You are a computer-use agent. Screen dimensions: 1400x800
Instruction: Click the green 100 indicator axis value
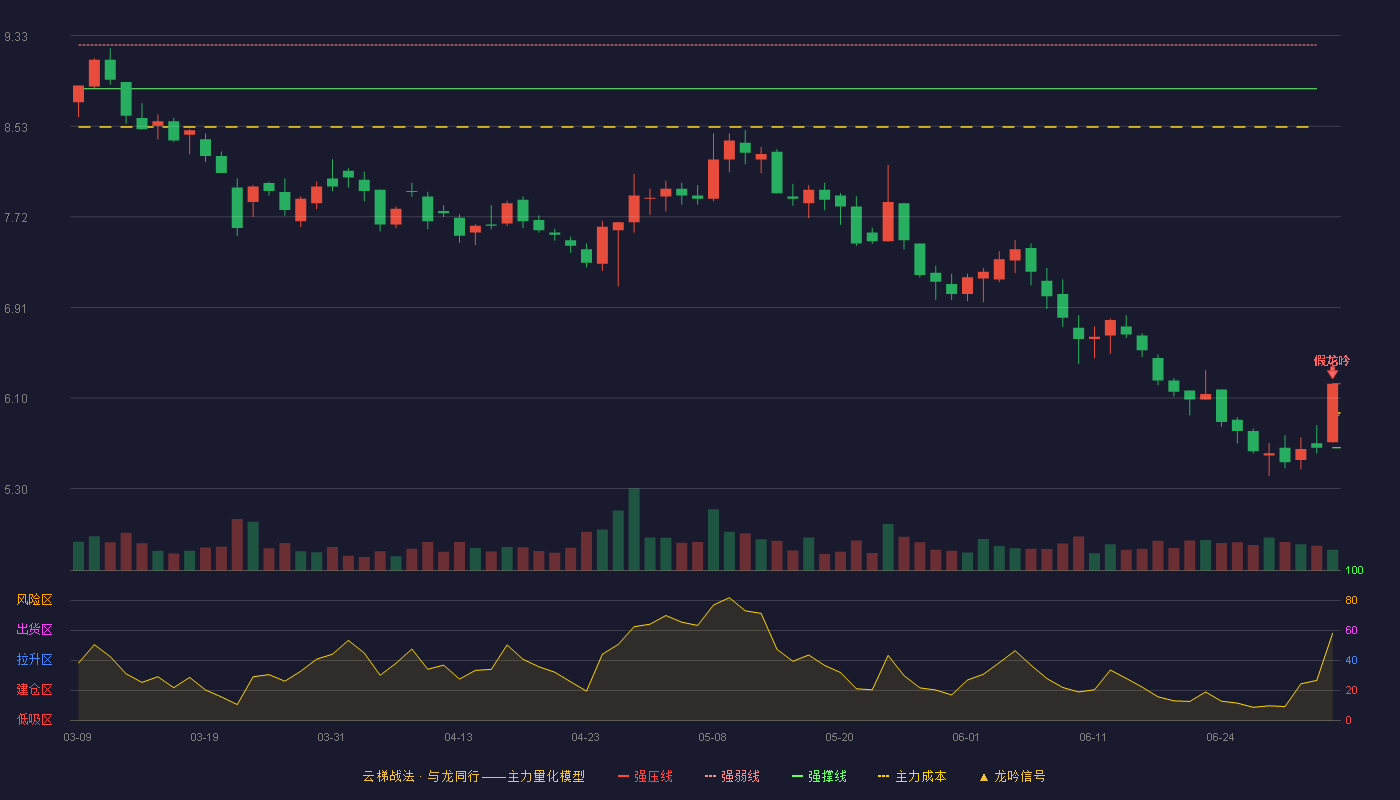point(1354,571)
